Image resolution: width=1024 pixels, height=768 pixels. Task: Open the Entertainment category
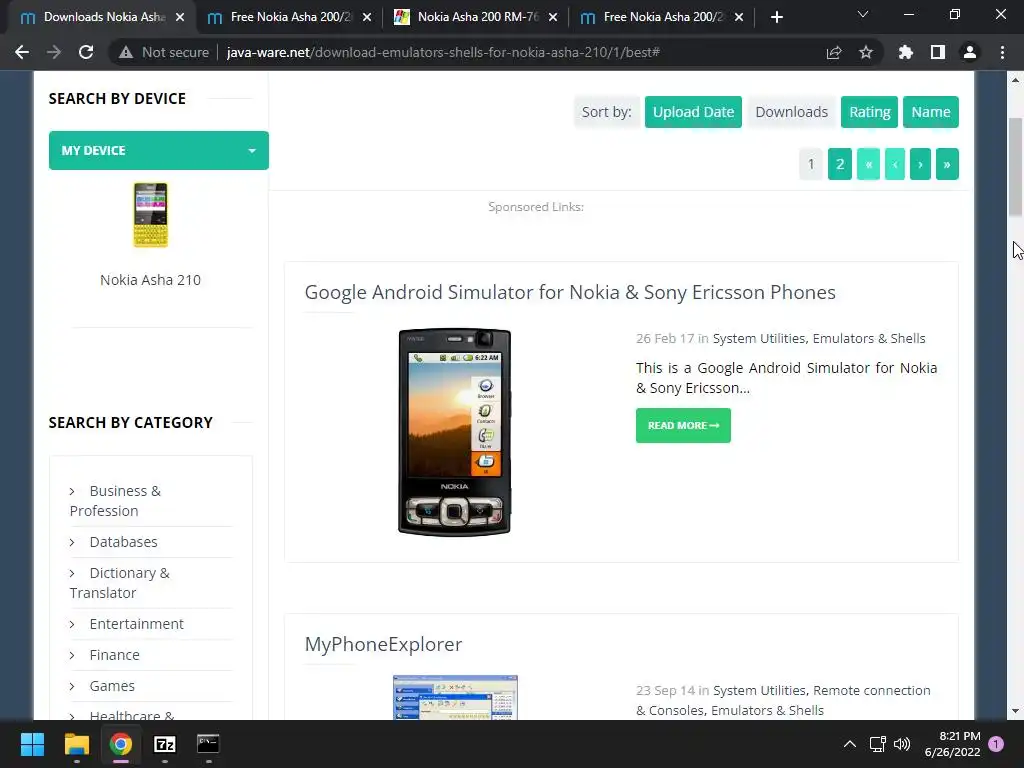click(136, 624)
